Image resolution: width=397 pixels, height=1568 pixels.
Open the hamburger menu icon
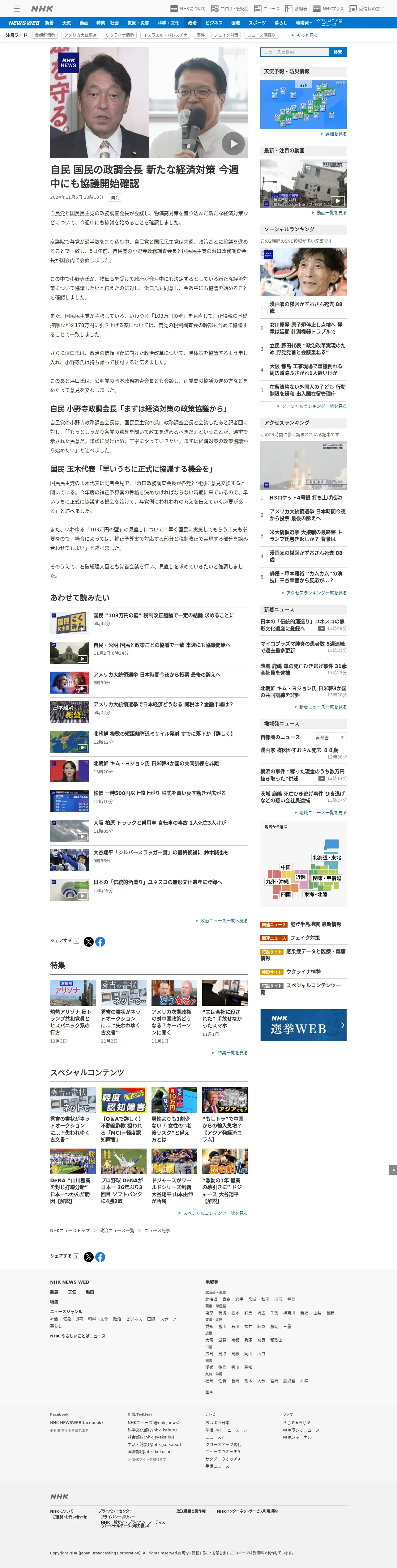pyautogui.click(x=16, y=9)
